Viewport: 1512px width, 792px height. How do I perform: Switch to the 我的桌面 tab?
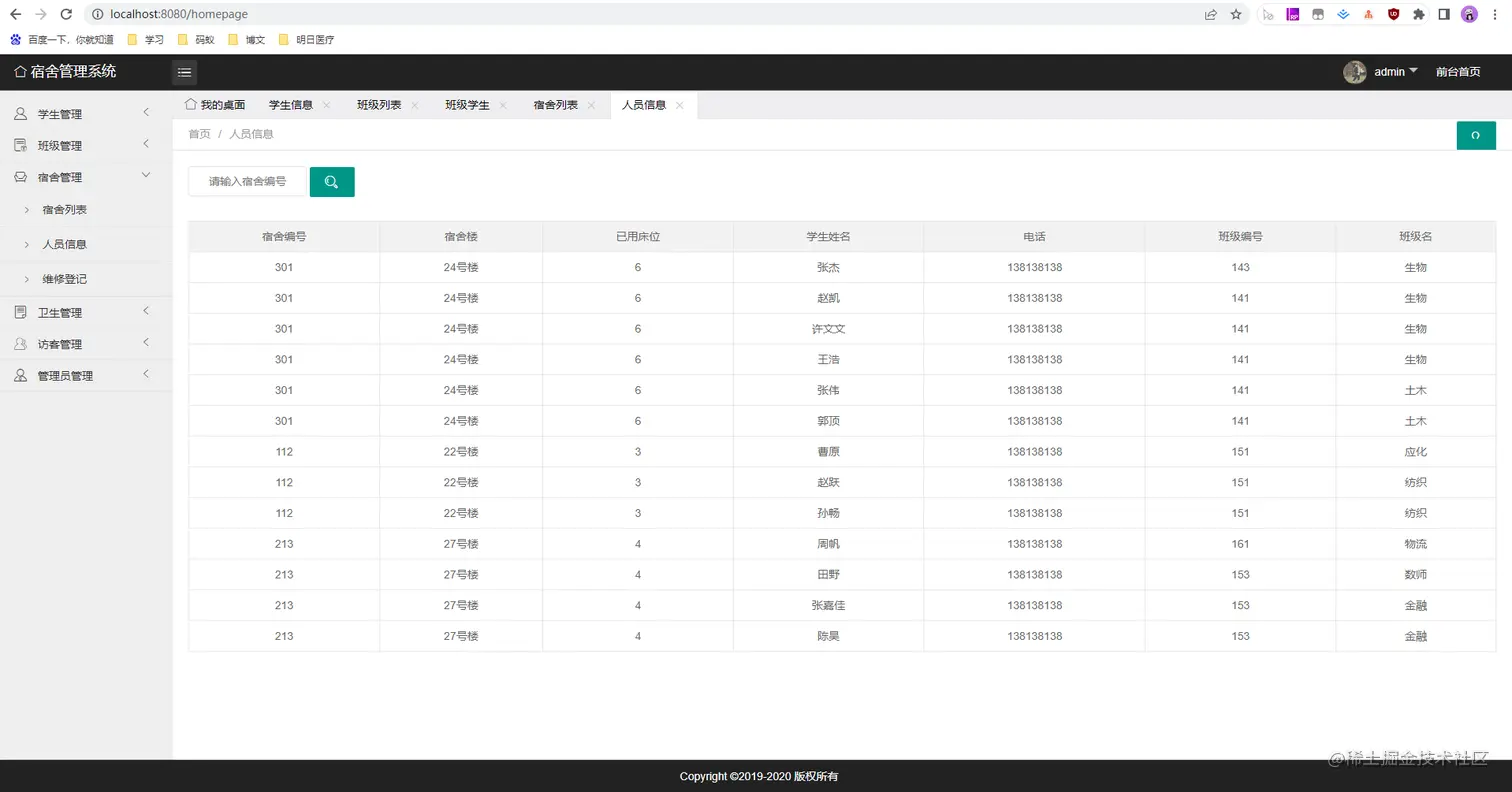pyautogui.click(x=215, y=105)
